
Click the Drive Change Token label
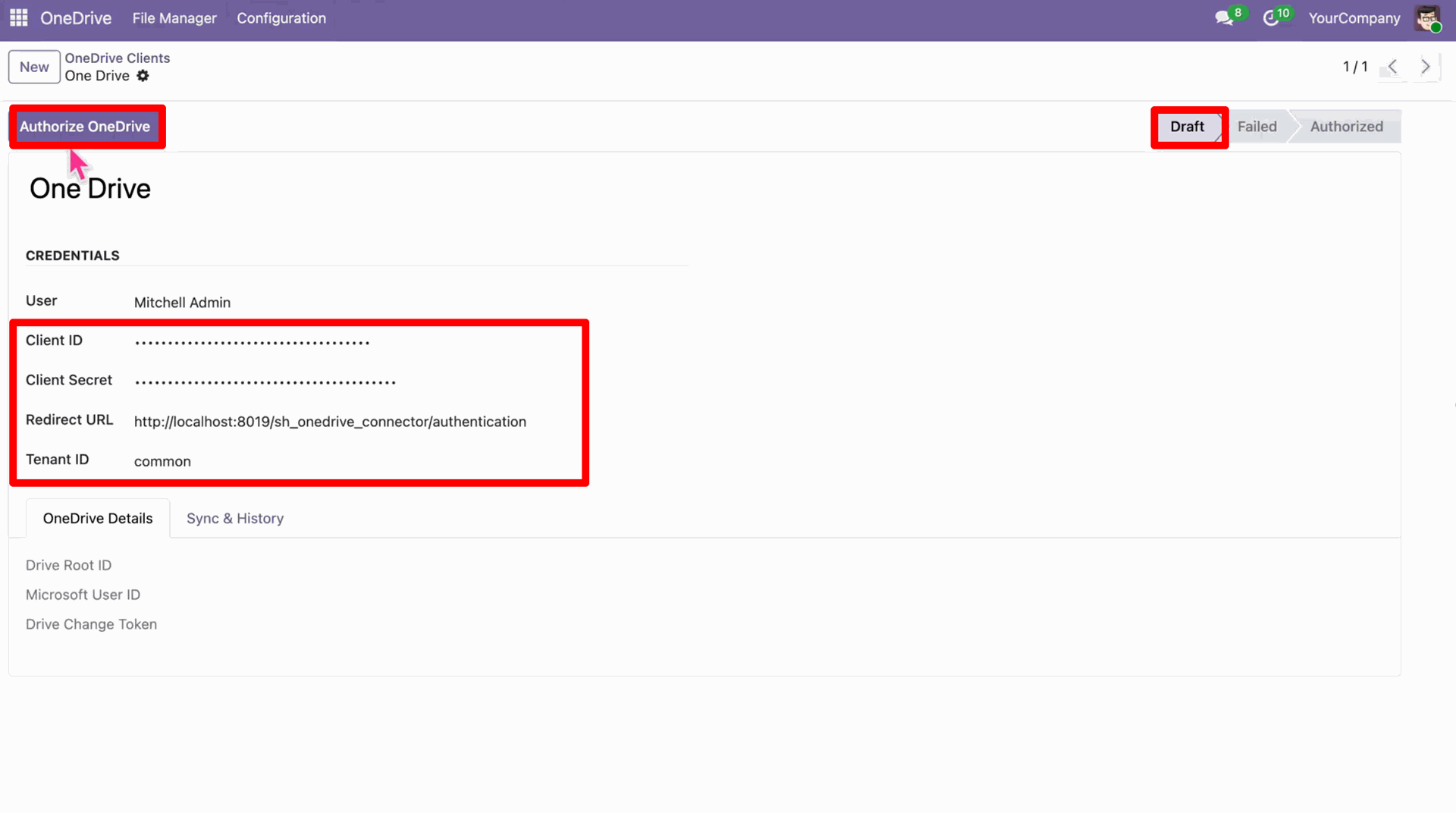point(91,625)
